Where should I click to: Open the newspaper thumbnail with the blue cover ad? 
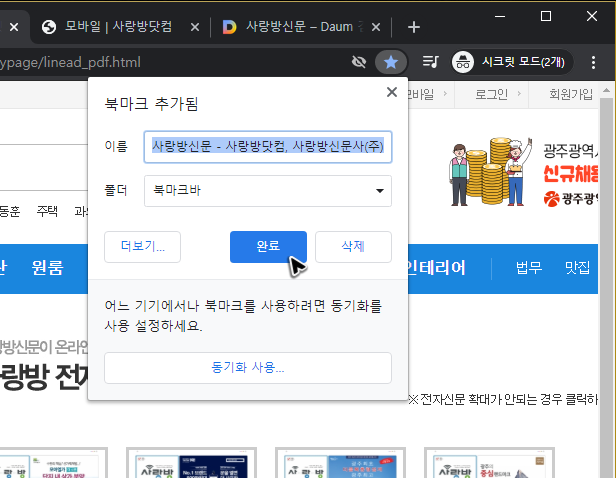click(x=340, y=463)
